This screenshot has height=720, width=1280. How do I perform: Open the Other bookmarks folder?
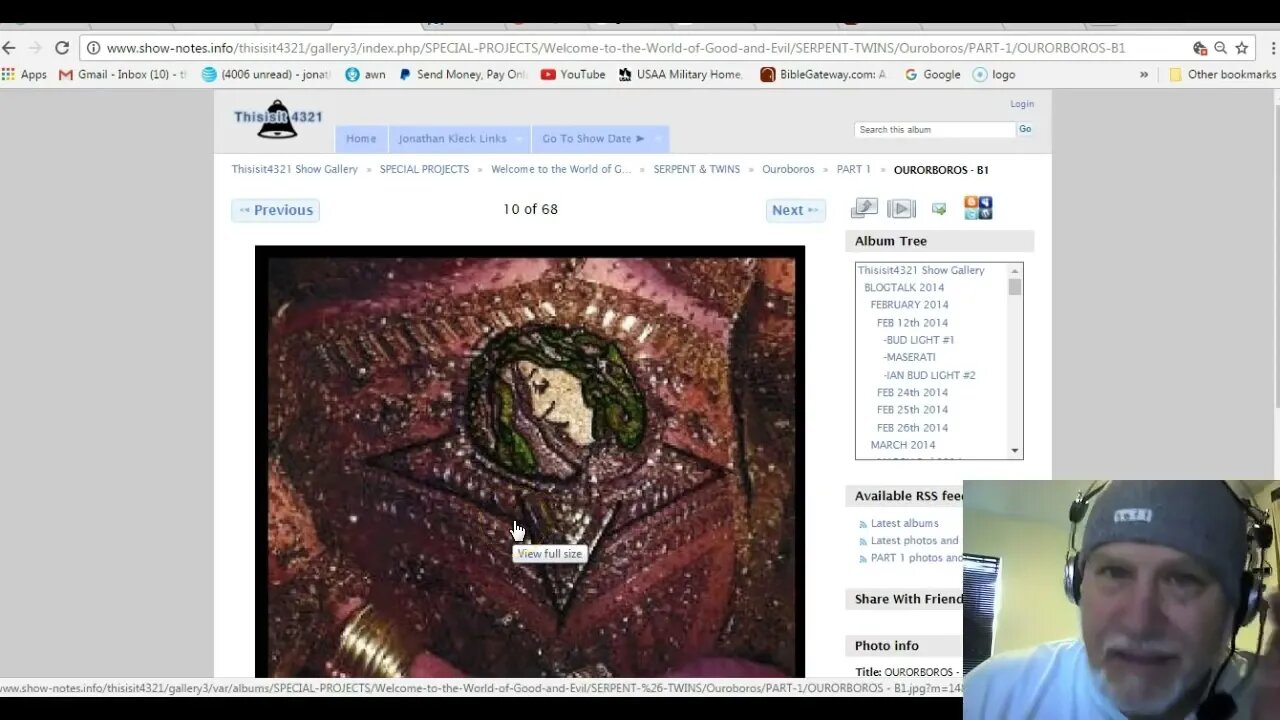click(1223, 74)
